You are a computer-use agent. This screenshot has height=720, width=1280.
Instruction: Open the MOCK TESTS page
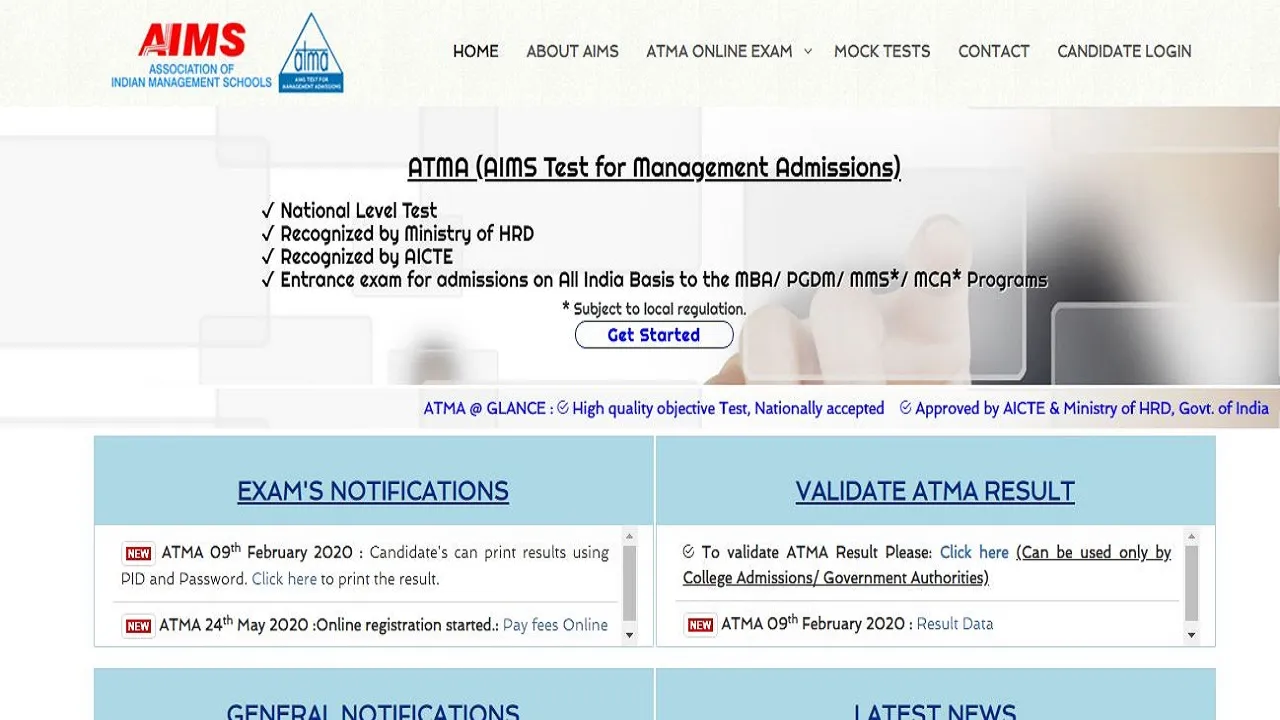point(882,51)
